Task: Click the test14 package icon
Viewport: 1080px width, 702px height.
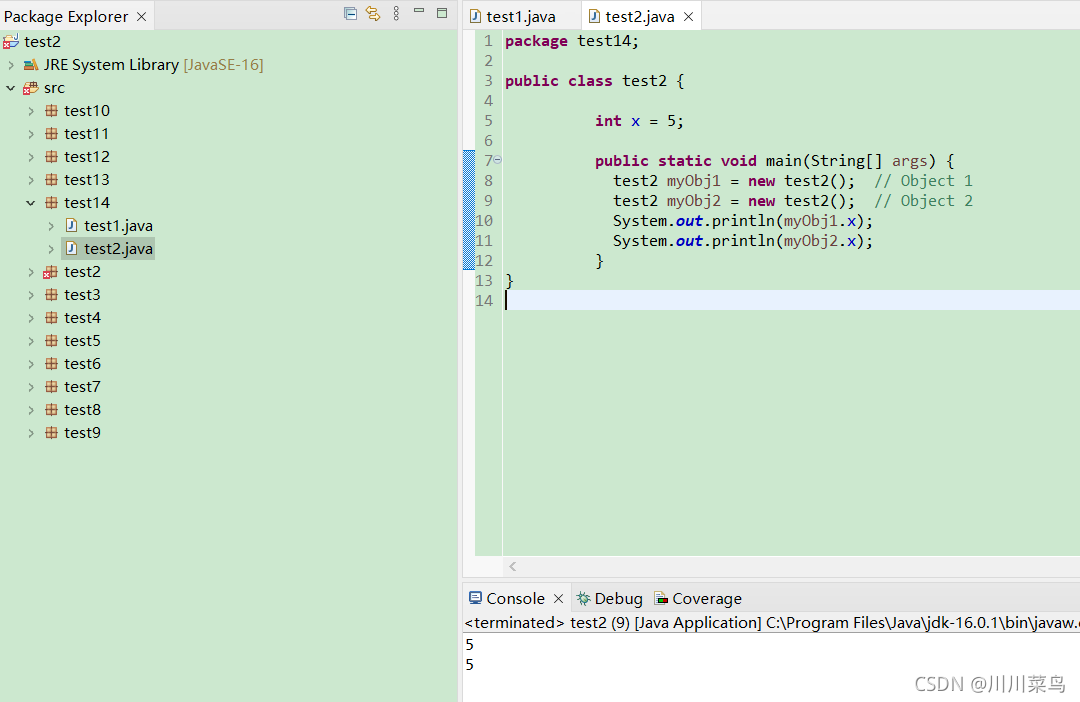Action: [x=51, y=203]
